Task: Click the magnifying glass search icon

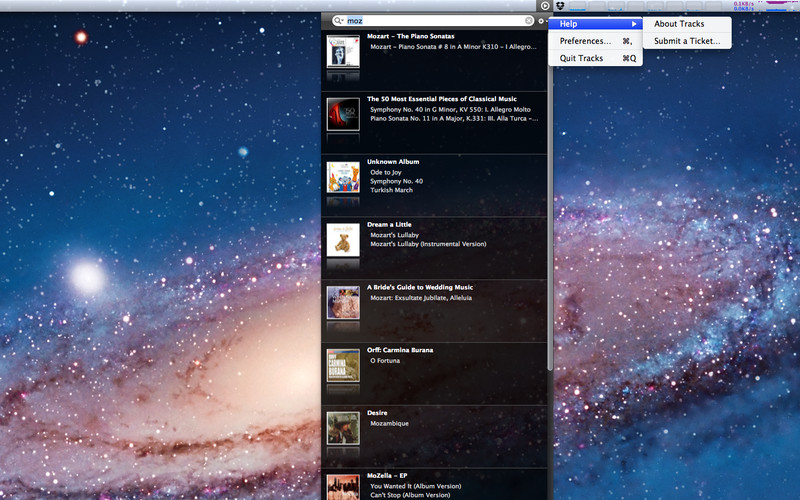Action: (339, 21)
